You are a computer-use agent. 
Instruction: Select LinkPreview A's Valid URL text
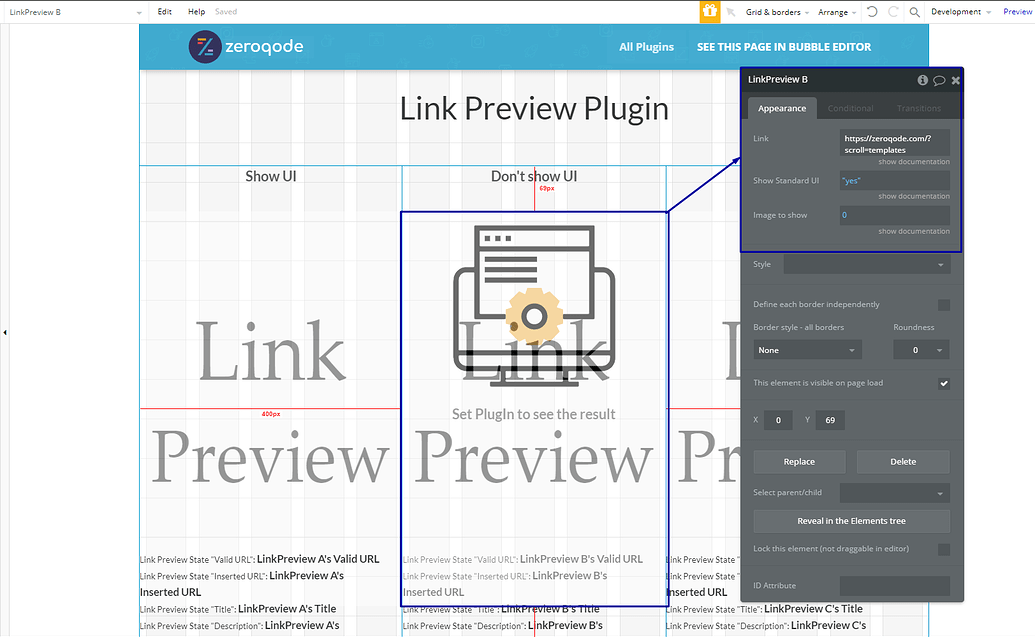(318, 558)
